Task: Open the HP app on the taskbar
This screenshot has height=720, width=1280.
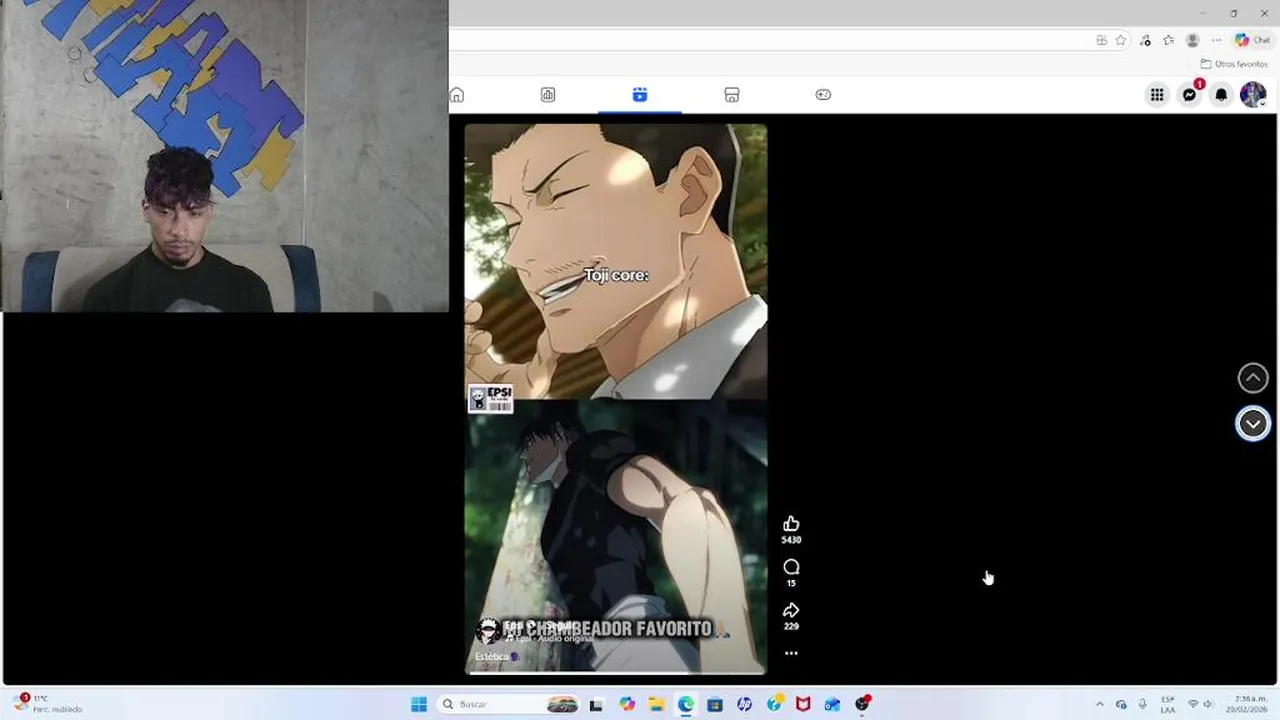Action: click(x=744, y=704)
